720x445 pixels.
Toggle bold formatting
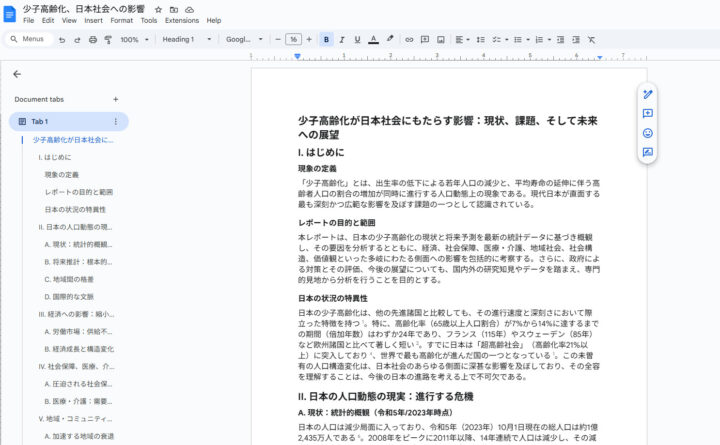point(326,40)
